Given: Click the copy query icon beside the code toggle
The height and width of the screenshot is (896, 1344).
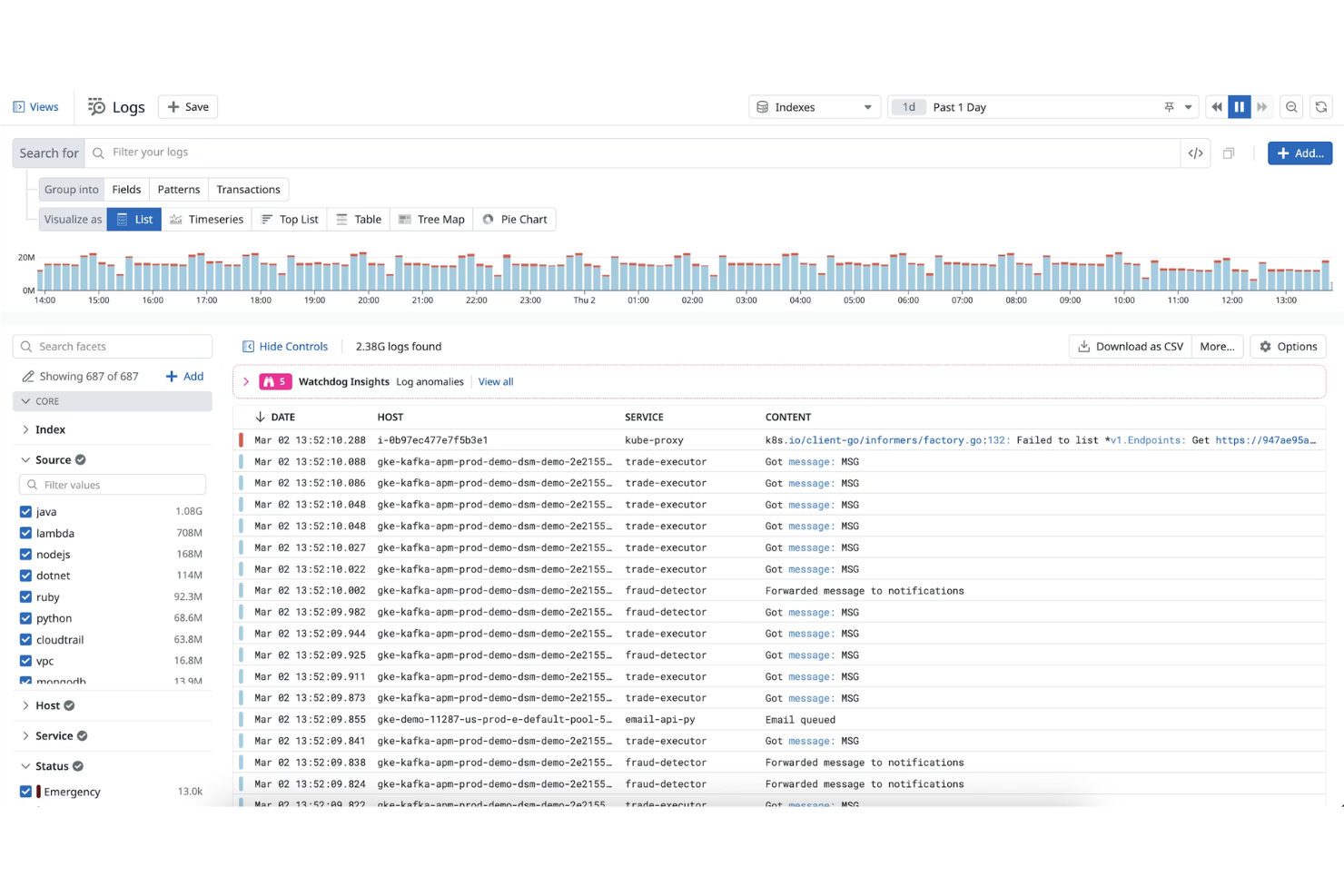Looking at the screenshot, I should [1229, 153].
